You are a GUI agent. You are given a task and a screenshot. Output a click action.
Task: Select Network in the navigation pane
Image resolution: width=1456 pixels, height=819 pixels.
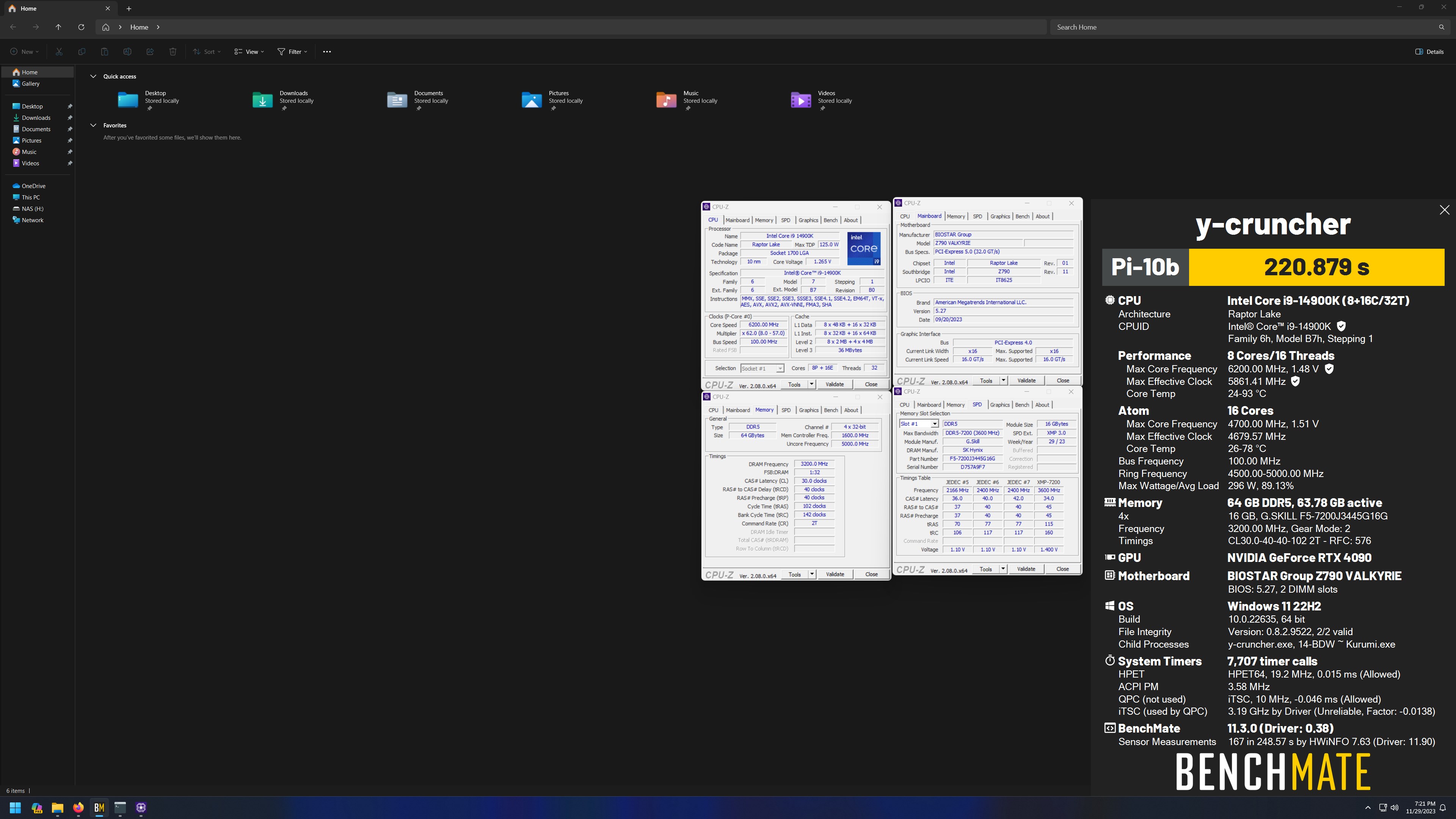(32, 220)
